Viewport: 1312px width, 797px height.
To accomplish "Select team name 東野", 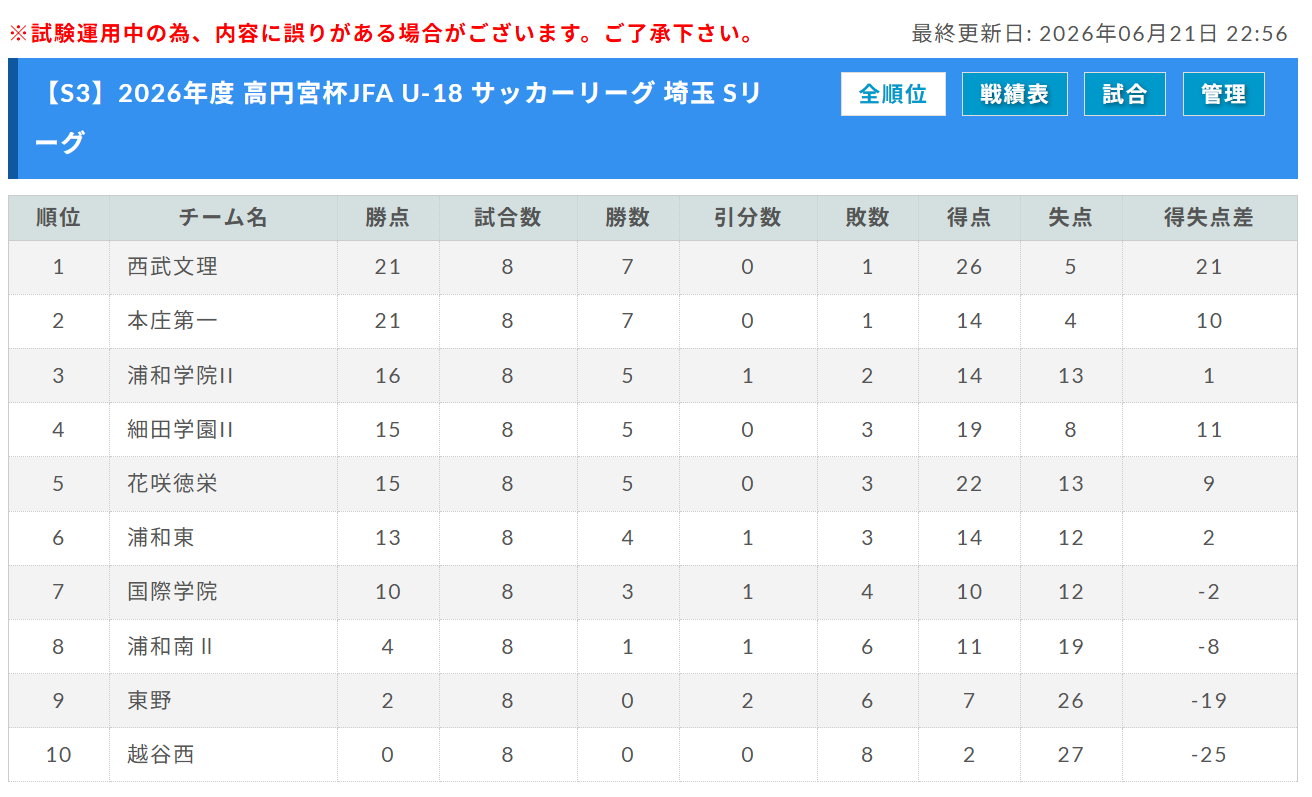I will coord(150,701).
